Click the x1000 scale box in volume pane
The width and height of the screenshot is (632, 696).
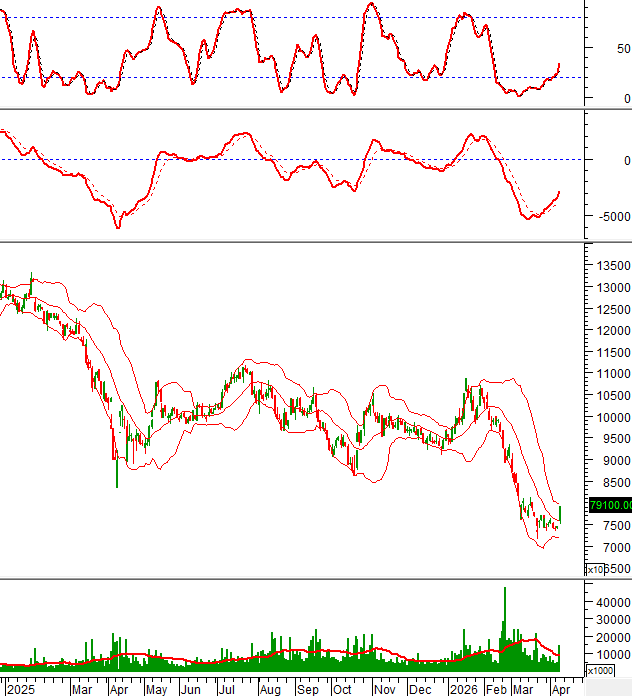[x=599, y=670]
